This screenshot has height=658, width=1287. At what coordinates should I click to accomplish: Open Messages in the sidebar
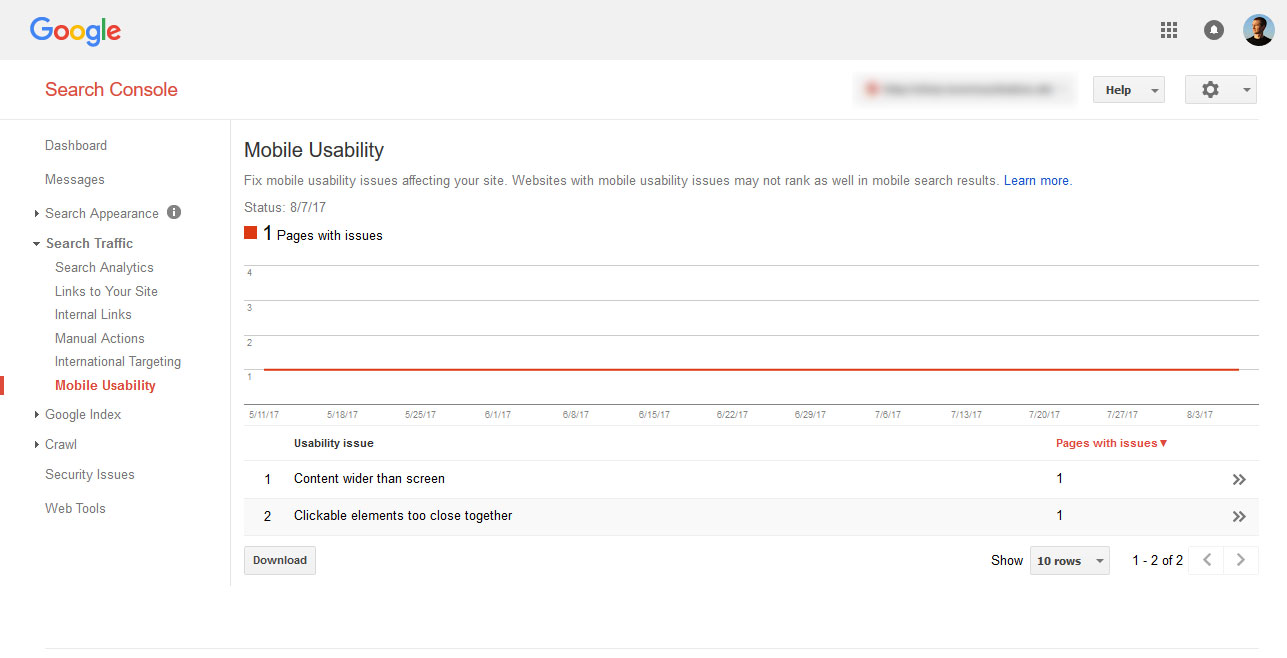click(x=75, y=179)
